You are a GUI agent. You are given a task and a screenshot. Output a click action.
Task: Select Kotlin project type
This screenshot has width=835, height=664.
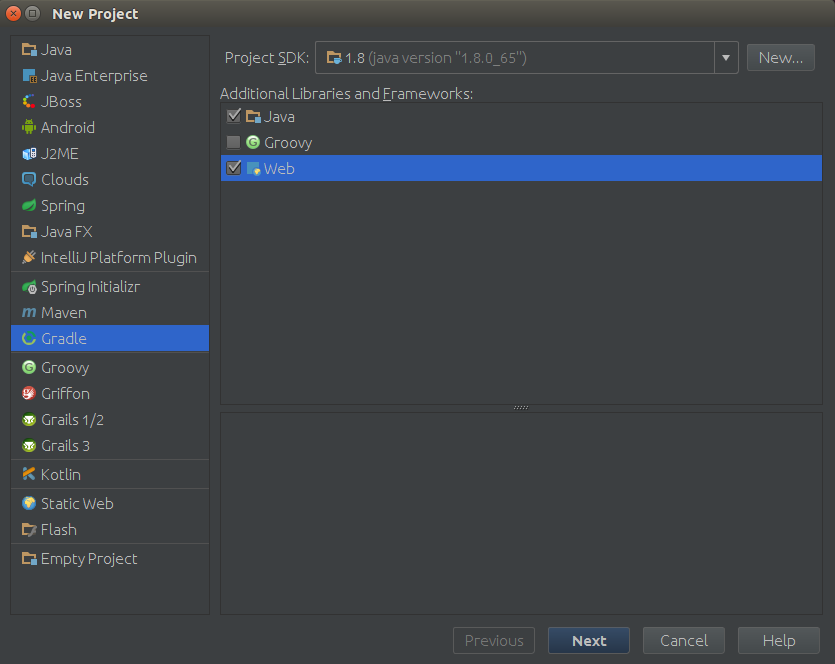click(110, 474)
